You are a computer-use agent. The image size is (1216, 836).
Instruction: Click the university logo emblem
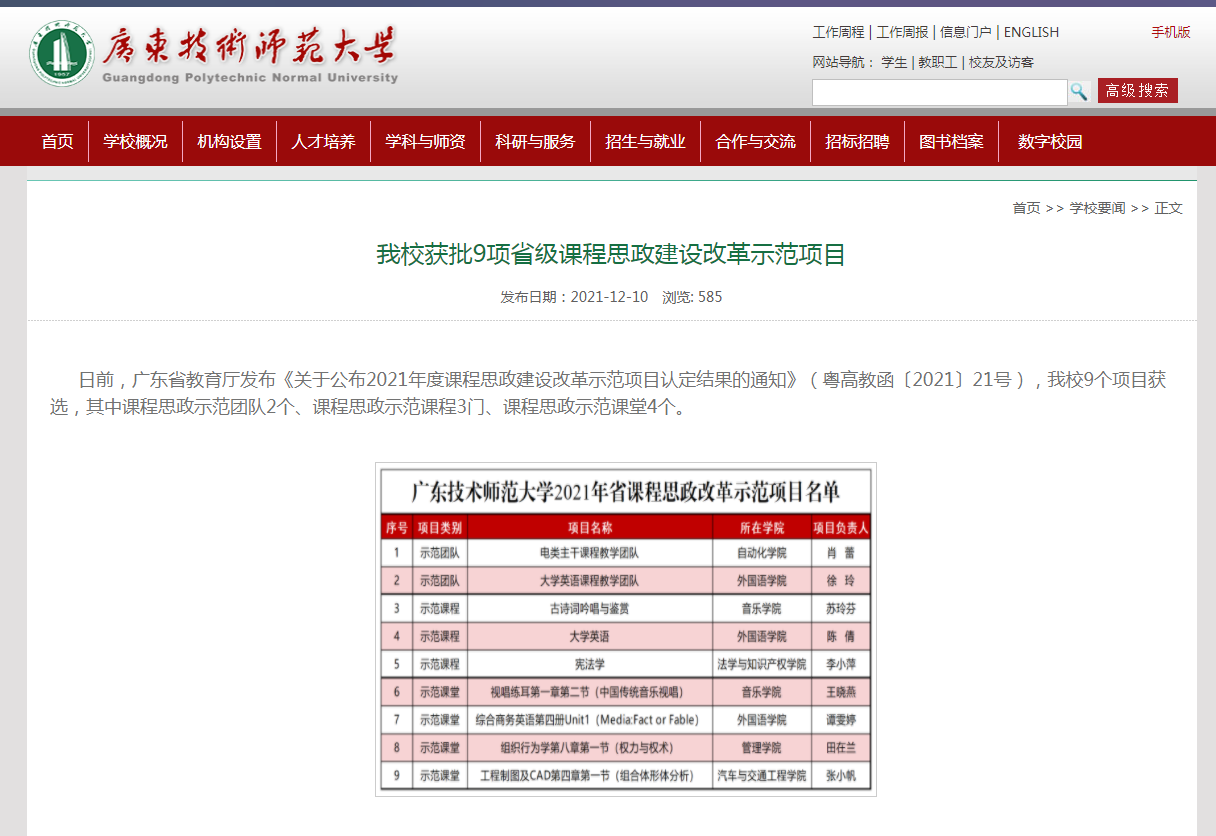pyautogui.click(x=61, y=53)
